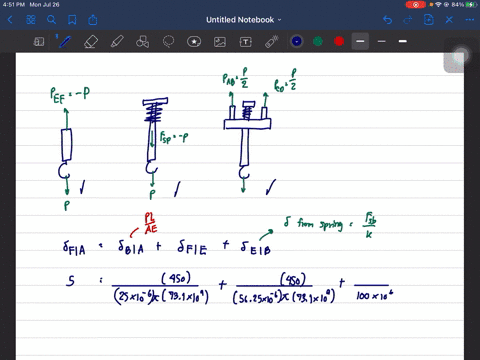Select the thickest selected stroke width

point(360,41)
